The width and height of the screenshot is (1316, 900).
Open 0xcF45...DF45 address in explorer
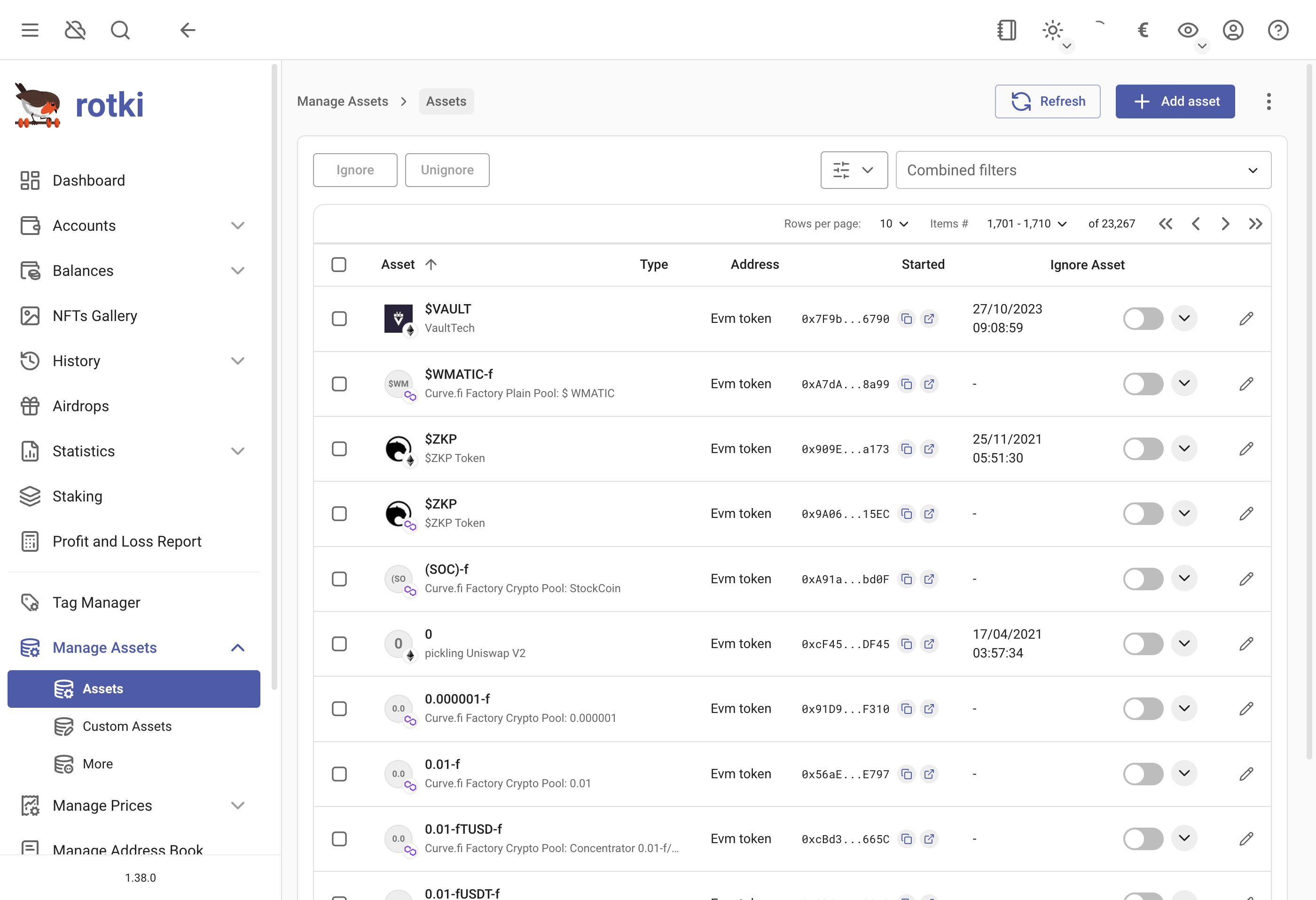[929, 643]
